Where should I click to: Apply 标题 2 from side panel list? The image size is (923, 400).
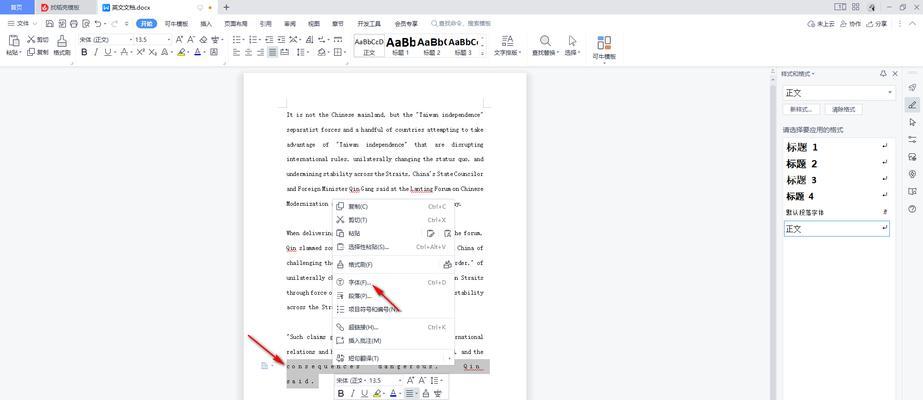tap(836, 164)
